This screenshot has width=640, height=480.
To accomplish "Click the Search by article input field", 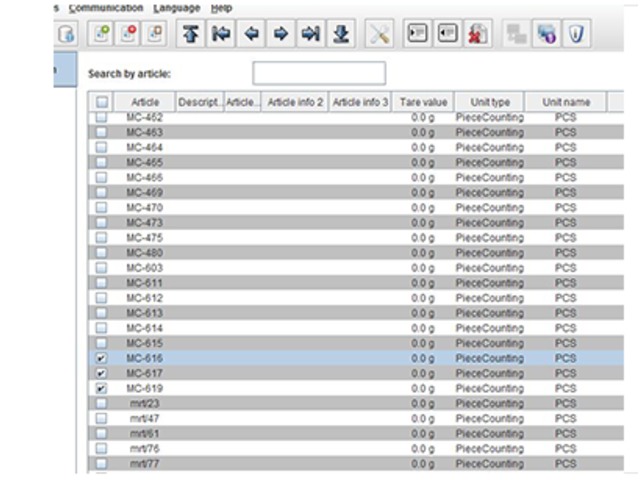I will point(318,73).
